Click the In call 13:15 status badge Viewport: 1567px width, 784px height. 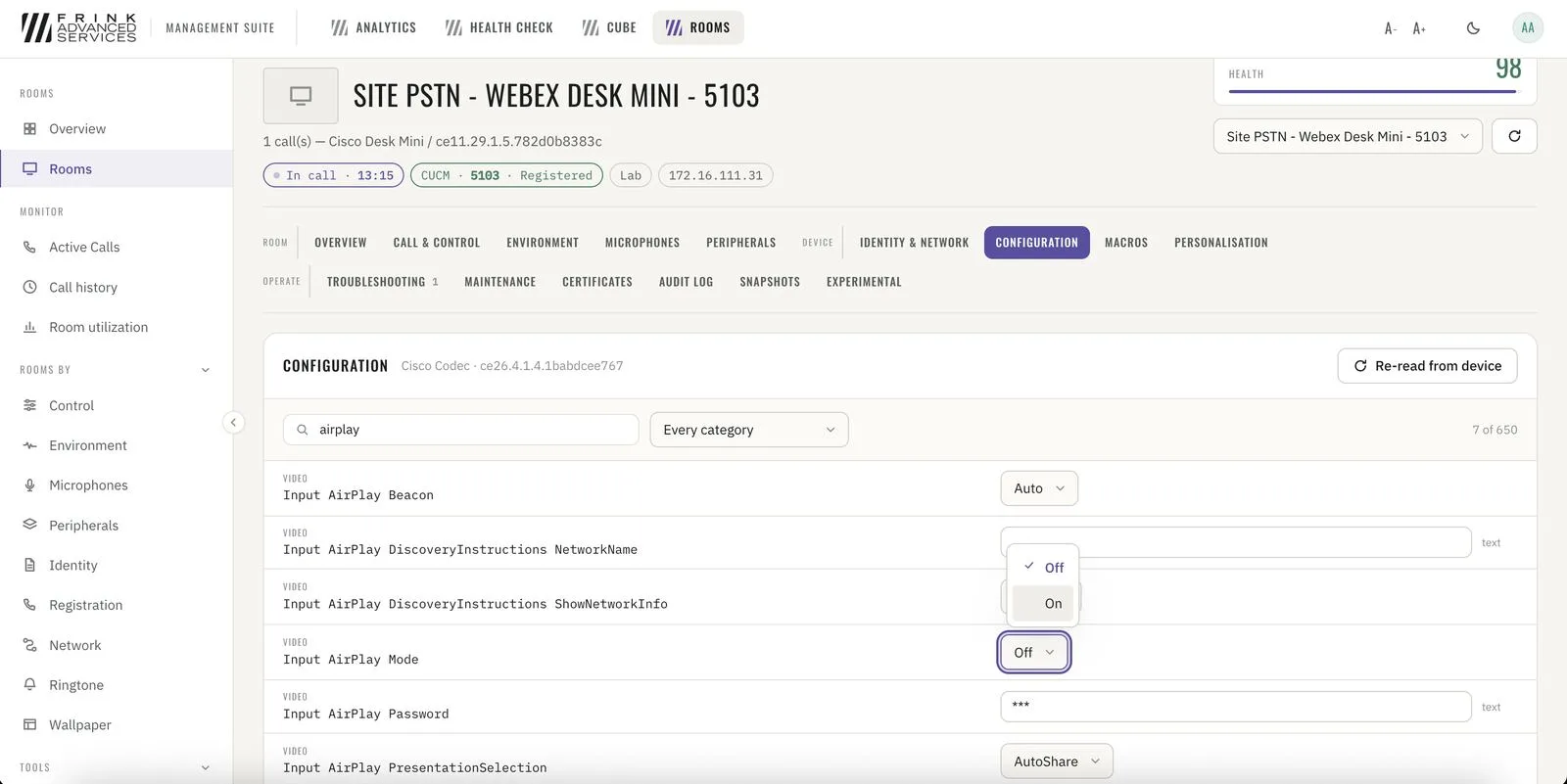(333, 175)
